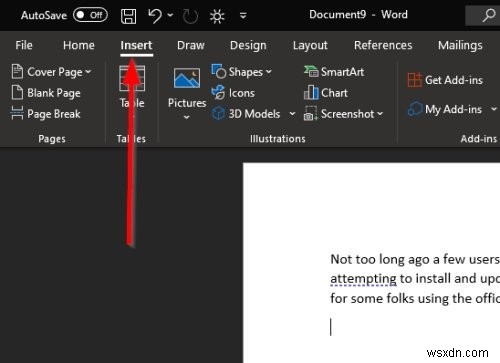Open the Mailings tab
Viewport: 500px width, 363px height.
pyautogui.click(x=460, y=45)
